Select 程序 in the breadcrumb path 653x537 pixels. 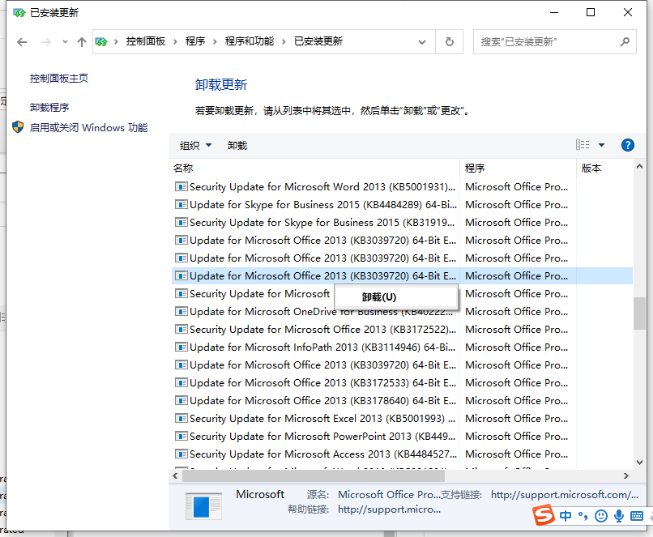click(x=195, y=41)
